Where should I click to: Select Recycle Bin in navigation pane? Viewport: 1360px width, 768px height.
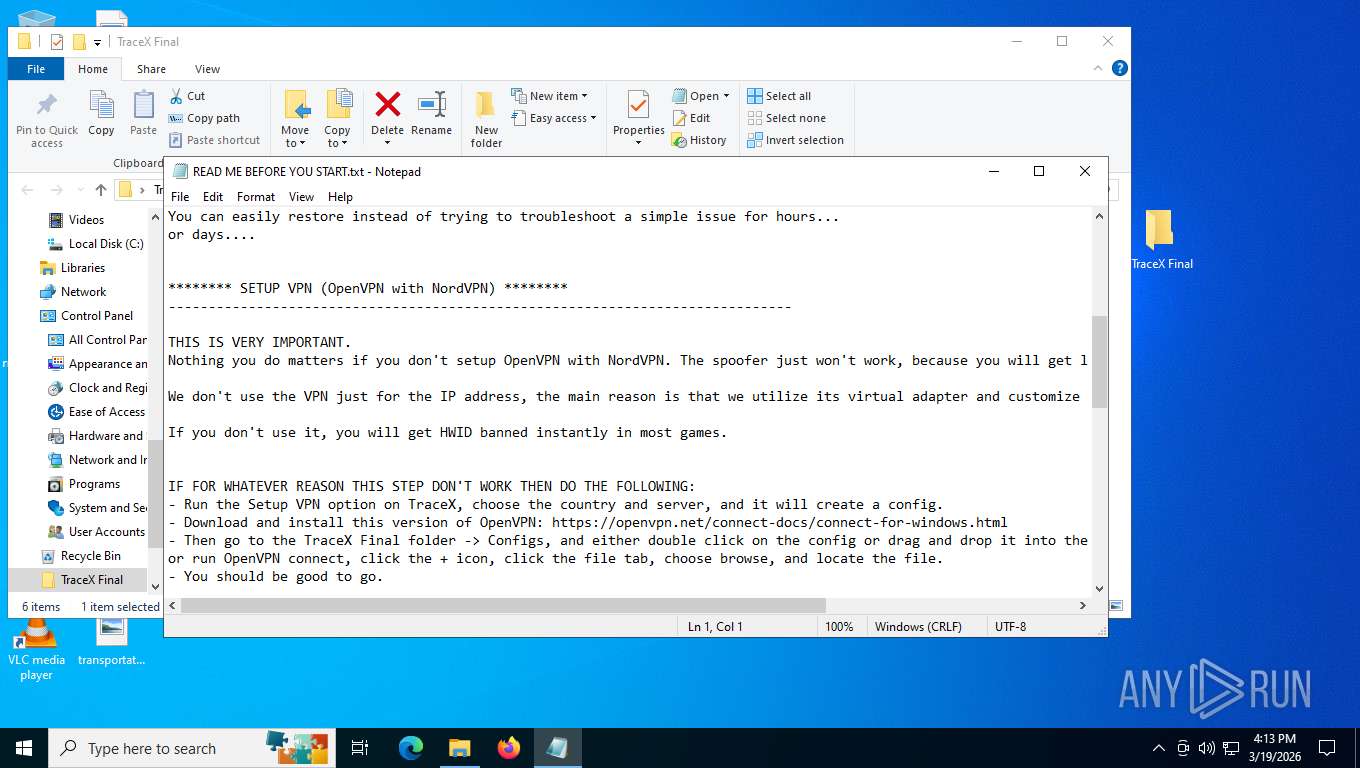91,556
